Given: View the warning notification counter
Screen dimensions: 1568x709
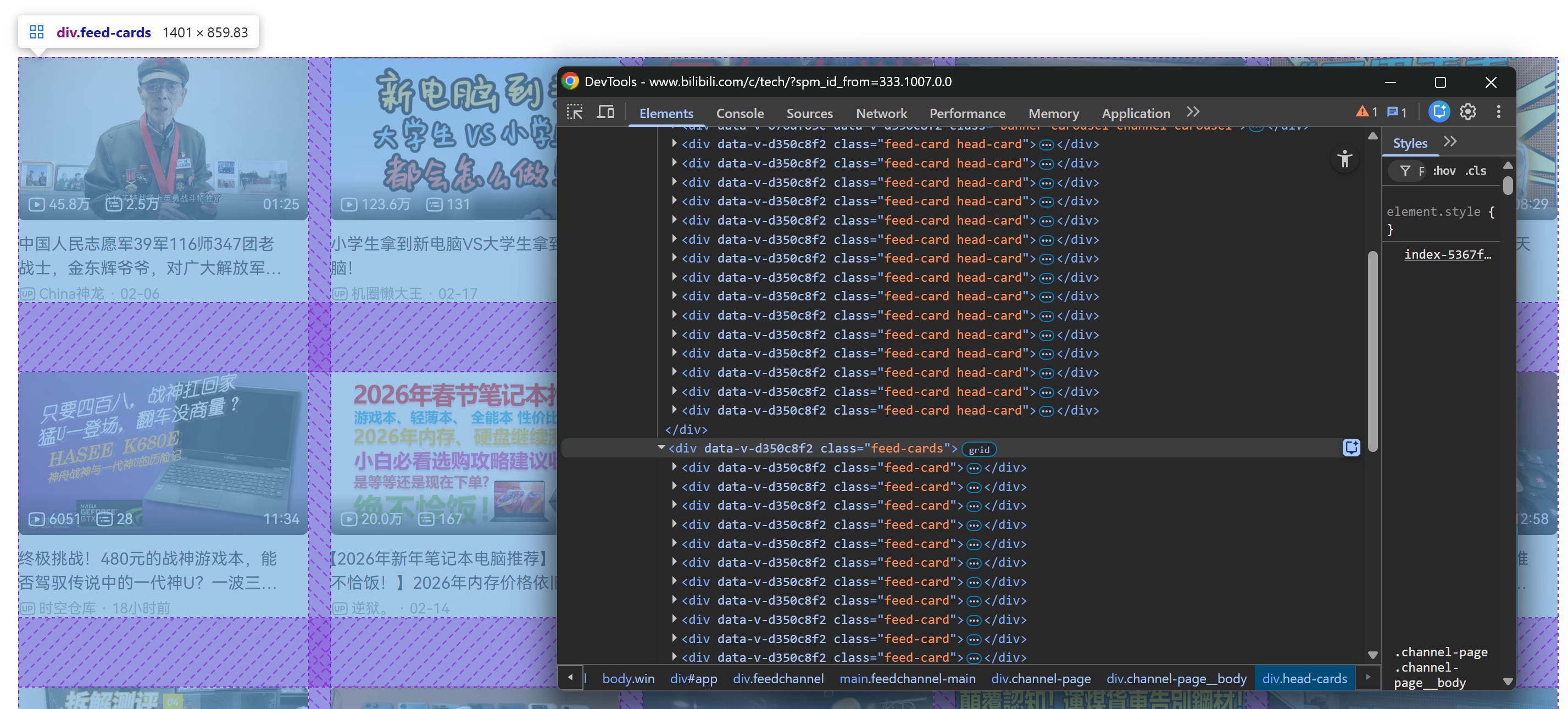Looking at the screenshot, I should pos(1364,111).
